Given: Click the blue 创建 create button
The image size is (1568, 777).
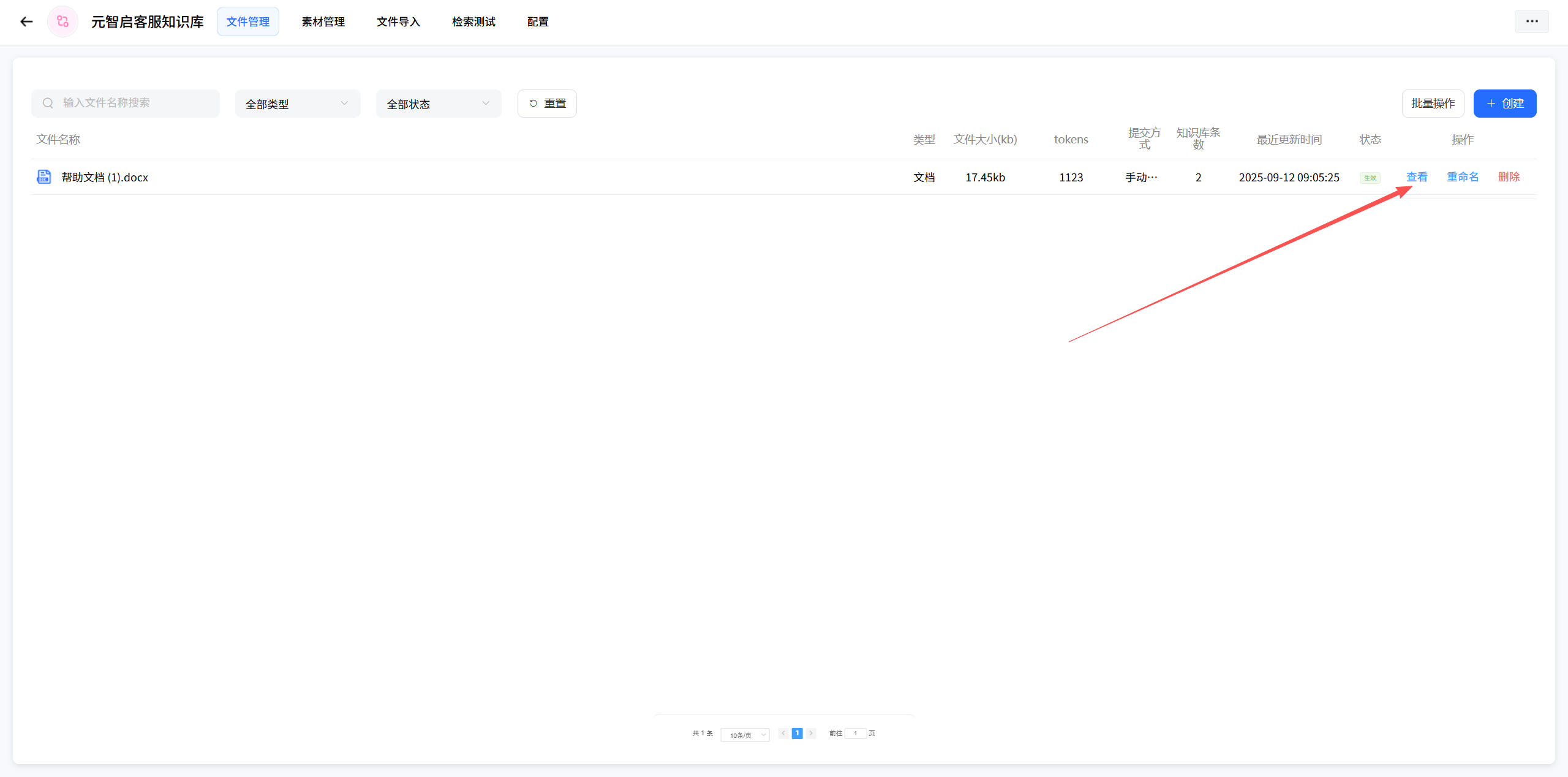Looking at the screenshot, I should tap(1504, 104).
